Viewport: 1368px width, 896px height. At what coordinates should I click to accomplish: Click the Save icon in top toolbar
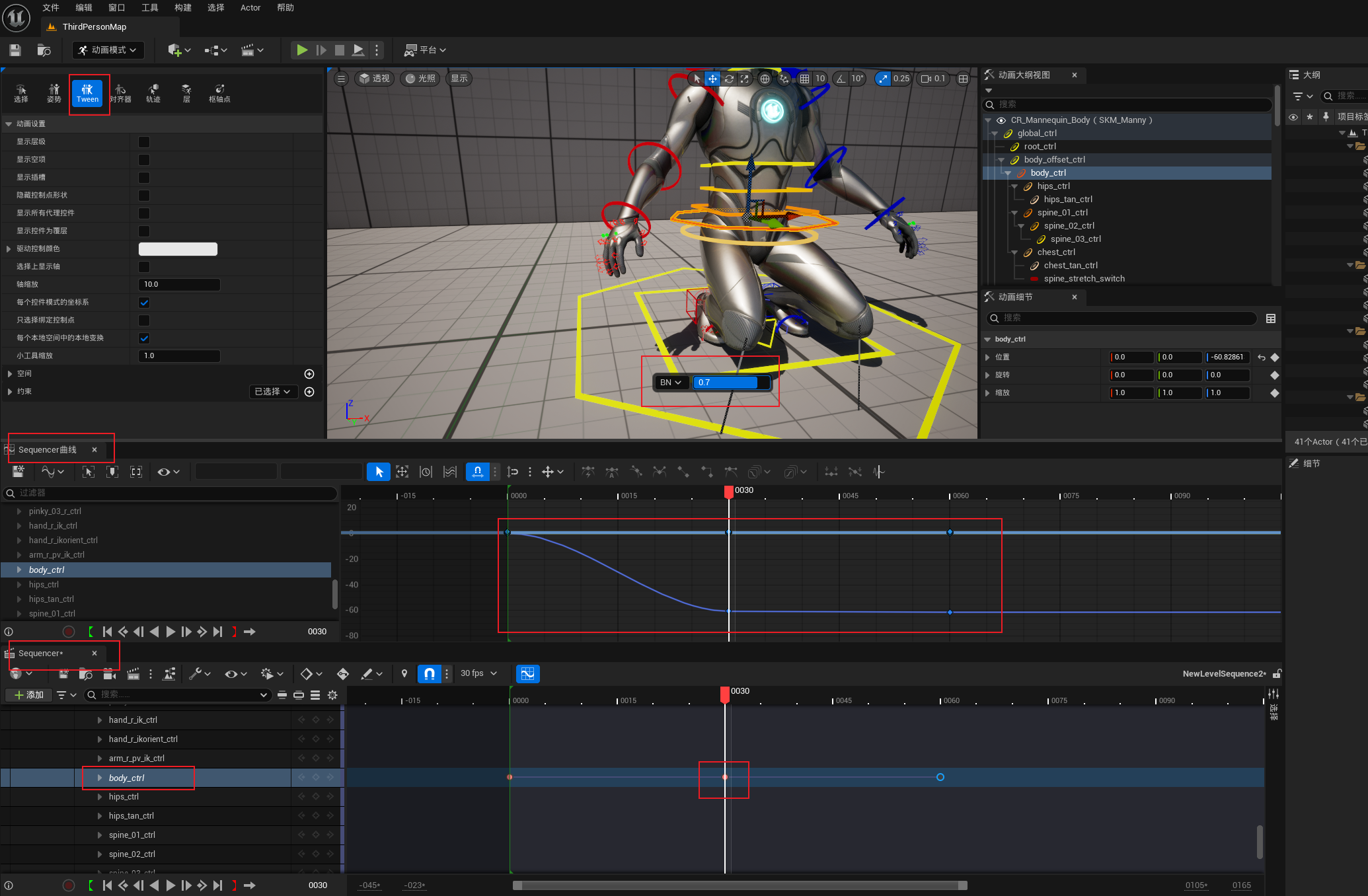click(x=15, y=50)
